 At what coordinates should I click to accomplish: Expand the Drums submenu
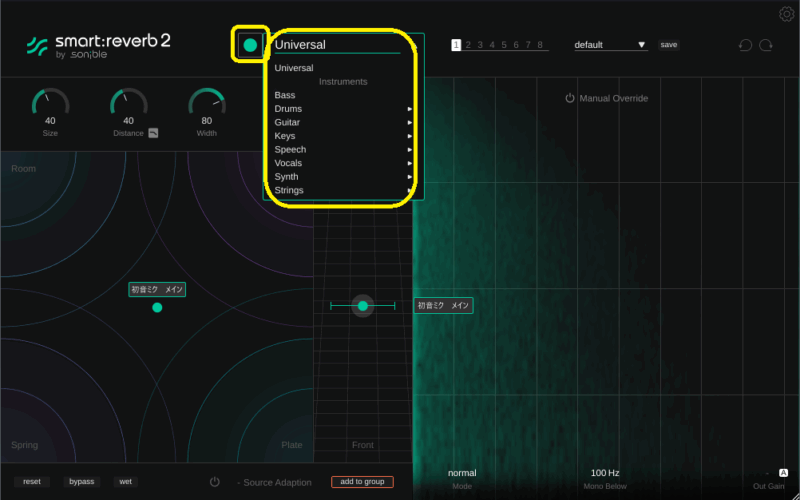343,109
